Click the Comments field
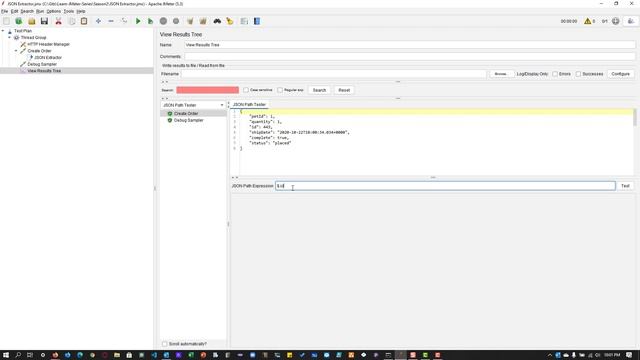640x360 pixels. coord(410,56)
